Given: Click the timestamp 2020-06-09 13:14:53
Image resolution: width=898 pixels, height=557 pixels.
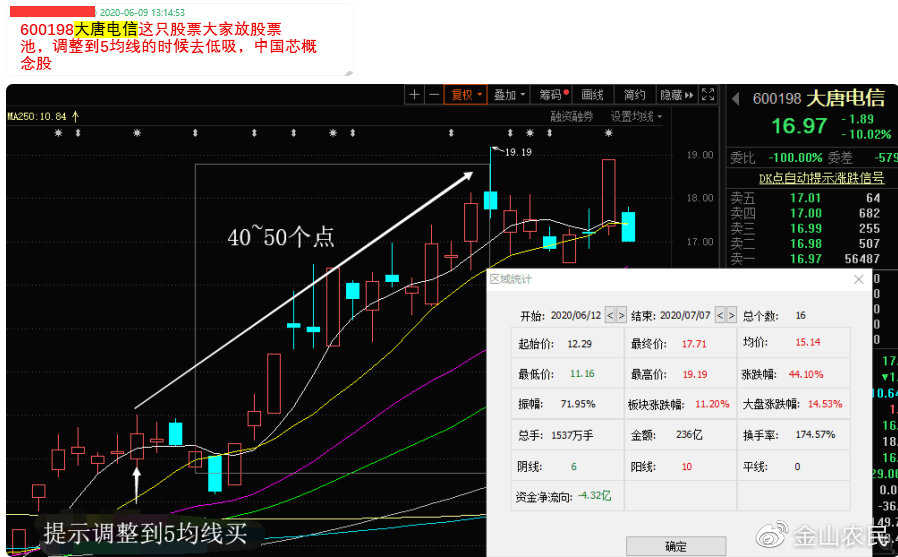Looking at the screenshot, I should pos(142,12).
